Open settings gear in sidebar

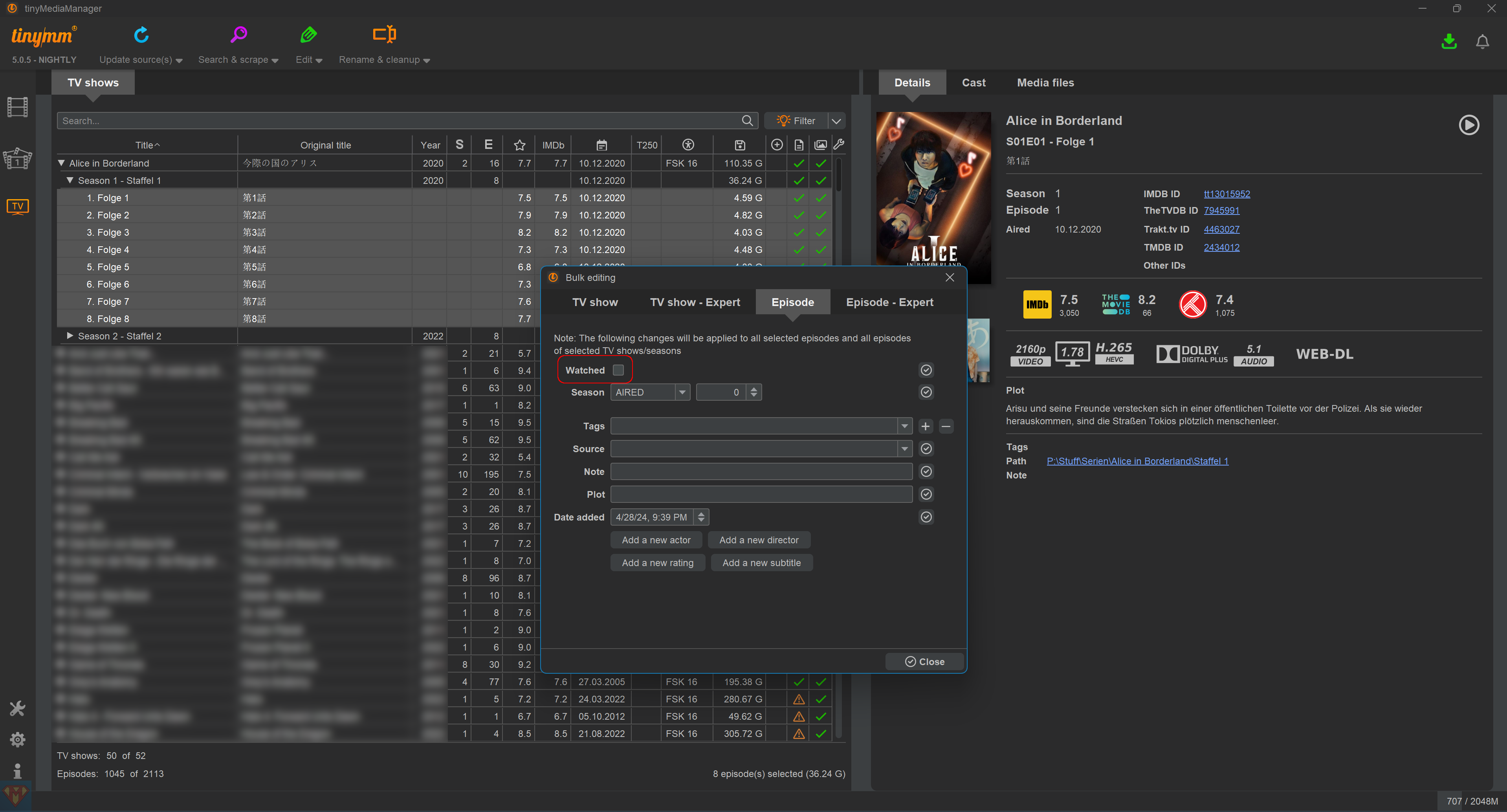pos(18,739)
